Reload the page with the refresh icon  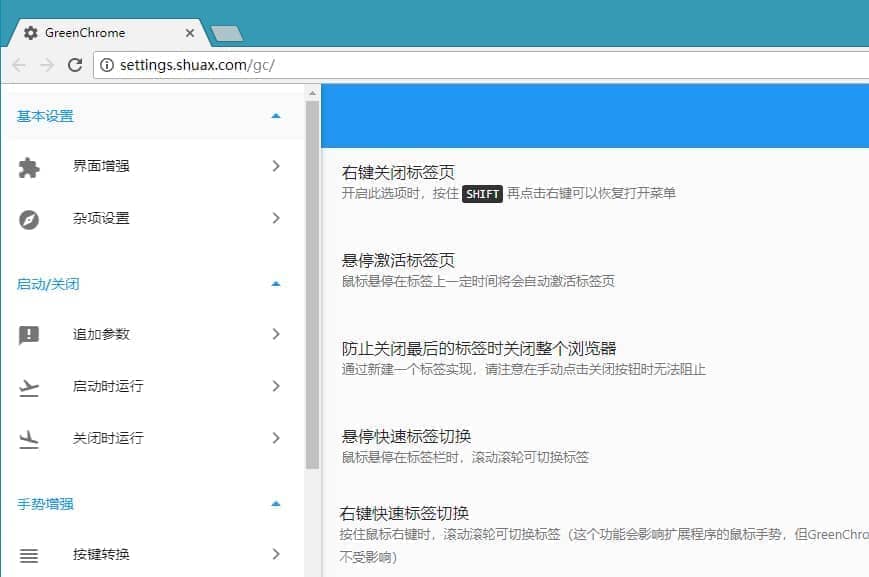pyautogui.click(x=74, y=65)
